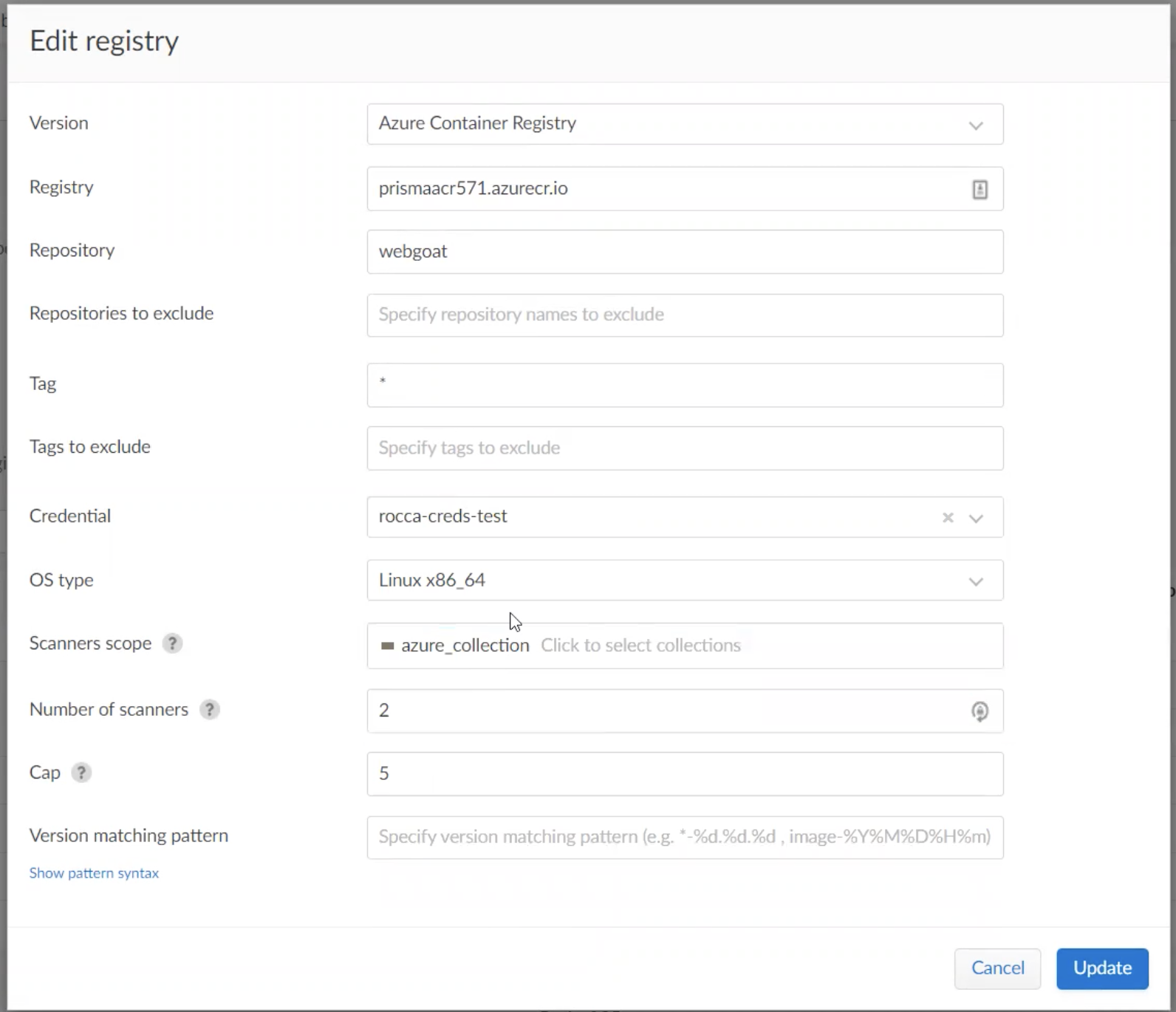Click the Repository field containing webgoat
The image size is (1176, 1012).
684,252
